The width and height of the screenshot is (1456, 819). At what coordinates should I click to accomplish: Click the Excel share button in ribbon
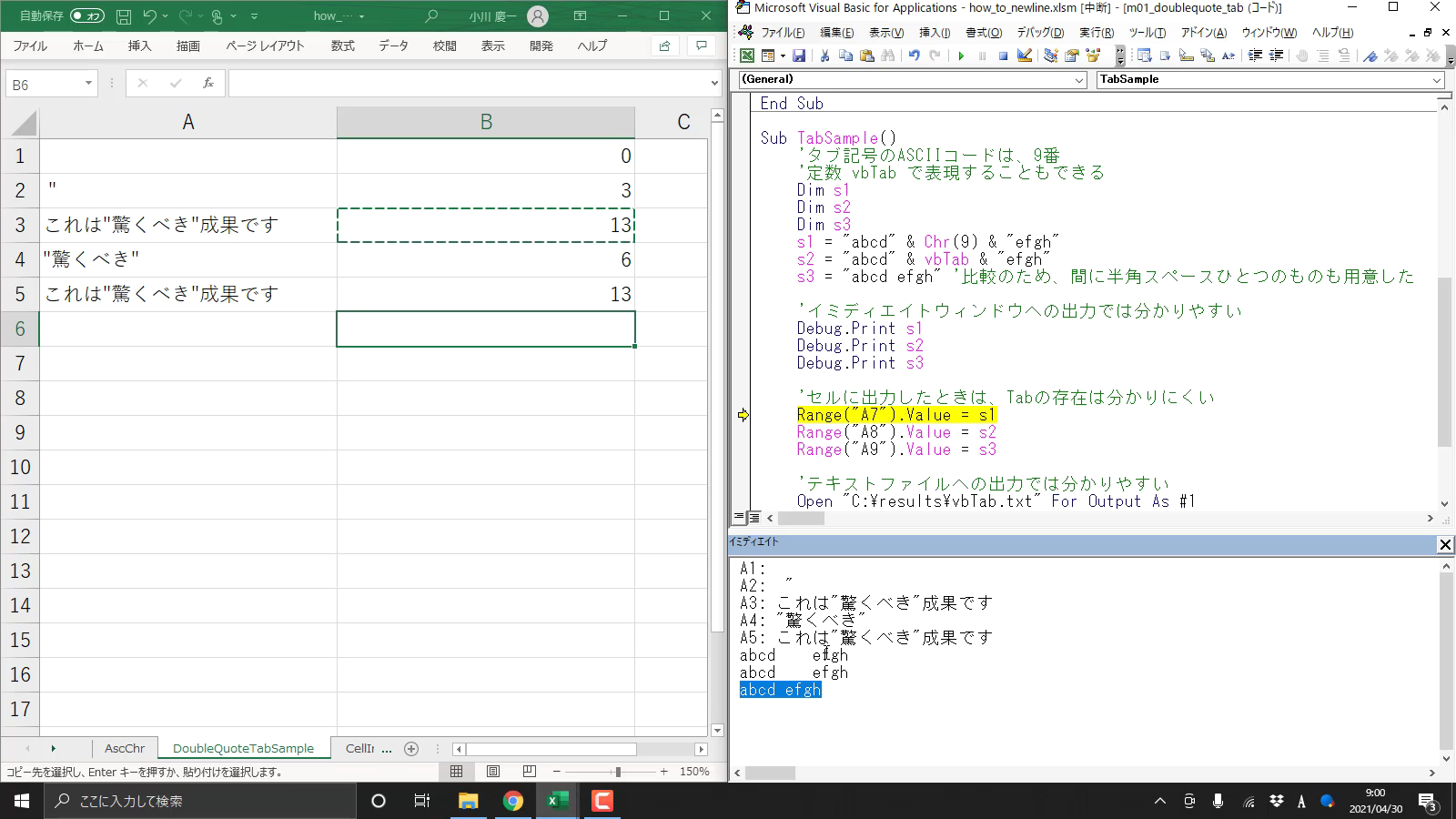(664, 45)
